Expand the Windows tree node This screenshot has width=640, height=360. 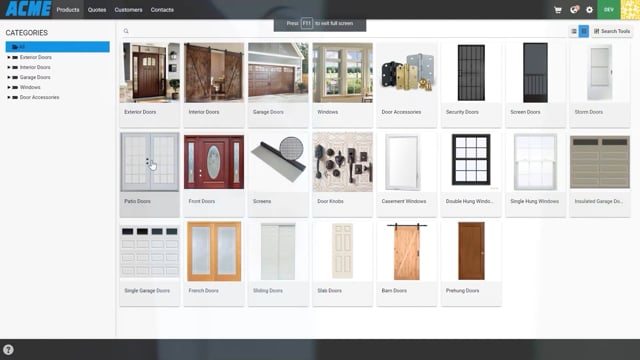pos(9,87)
